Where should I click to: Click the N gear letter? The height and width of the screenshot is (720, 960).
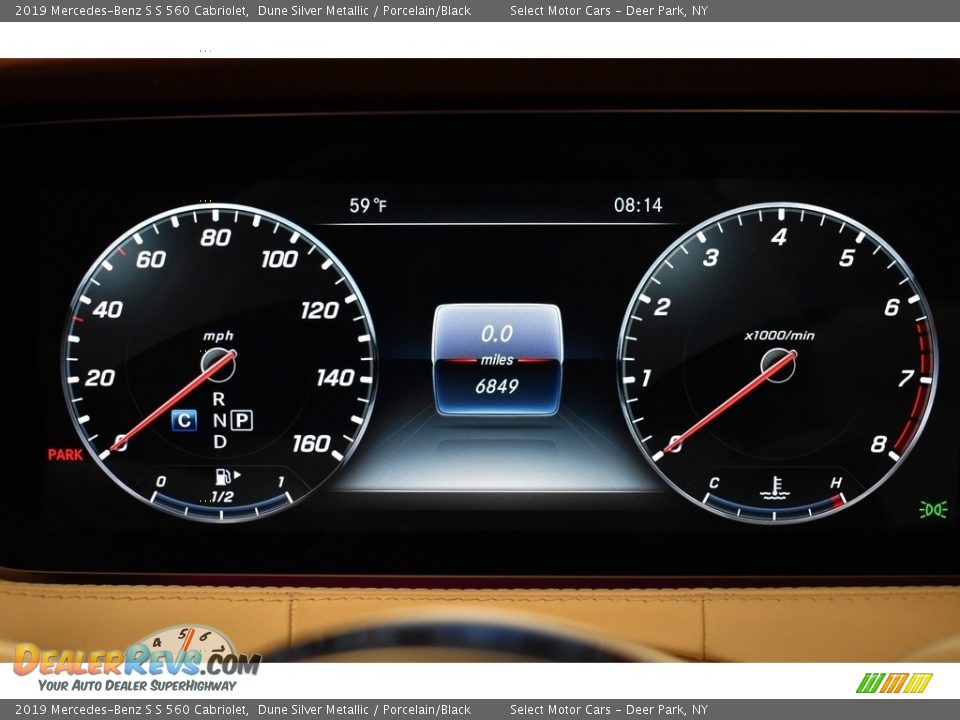(x=219, y=421)
